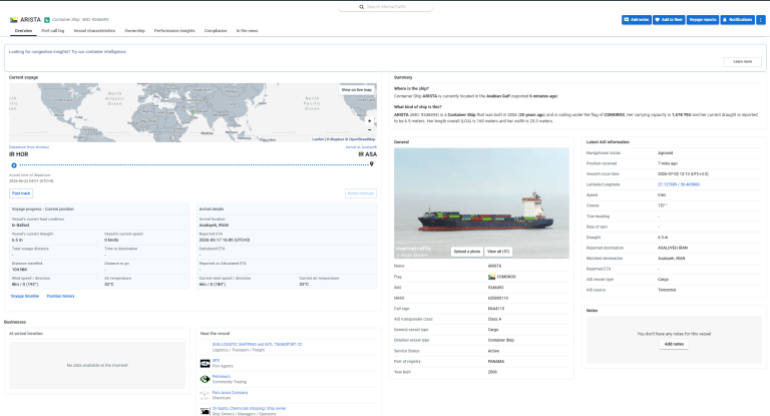Click the green vessel status icon beside ARISTA
The height and width of the screenshot is (416, 770).
[47, 20]
